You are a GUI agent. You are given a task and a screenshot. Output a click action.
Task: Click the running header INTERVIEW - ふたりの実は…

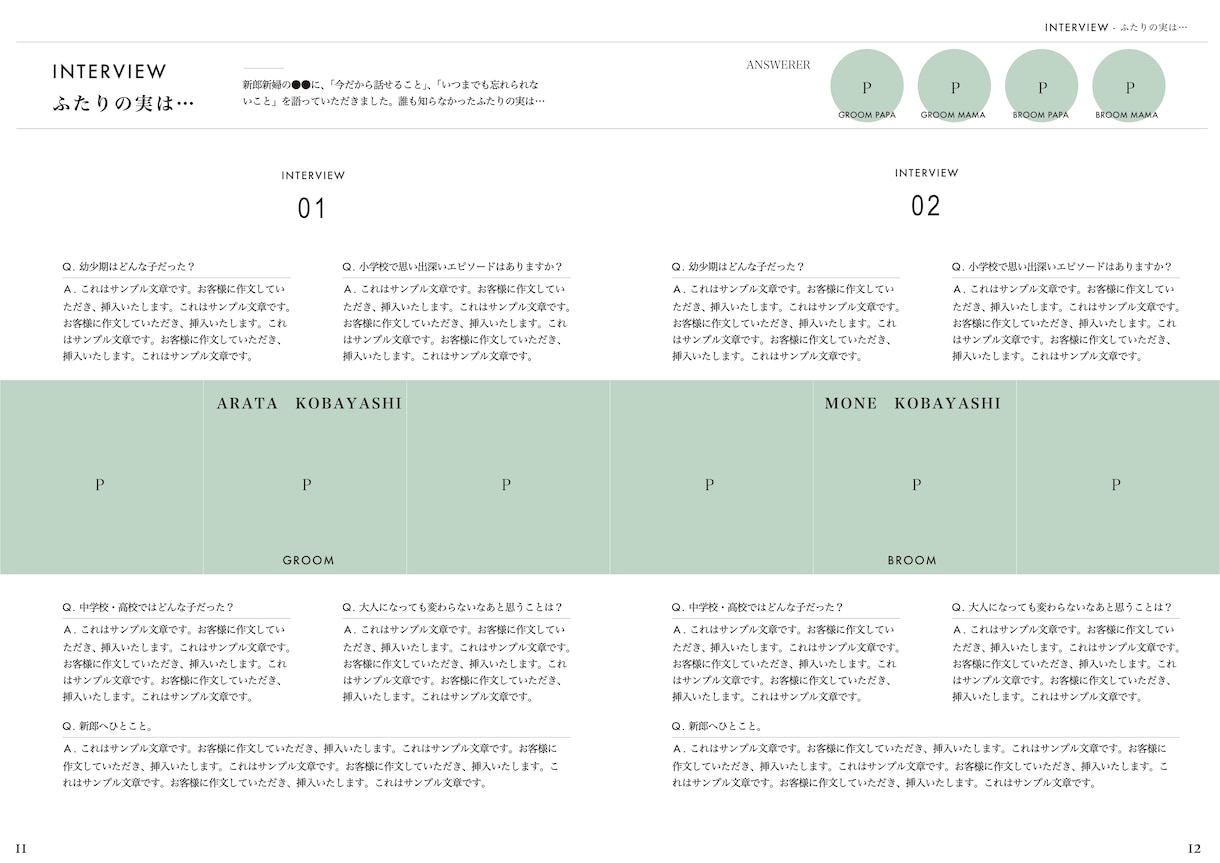click(1116, 27)
